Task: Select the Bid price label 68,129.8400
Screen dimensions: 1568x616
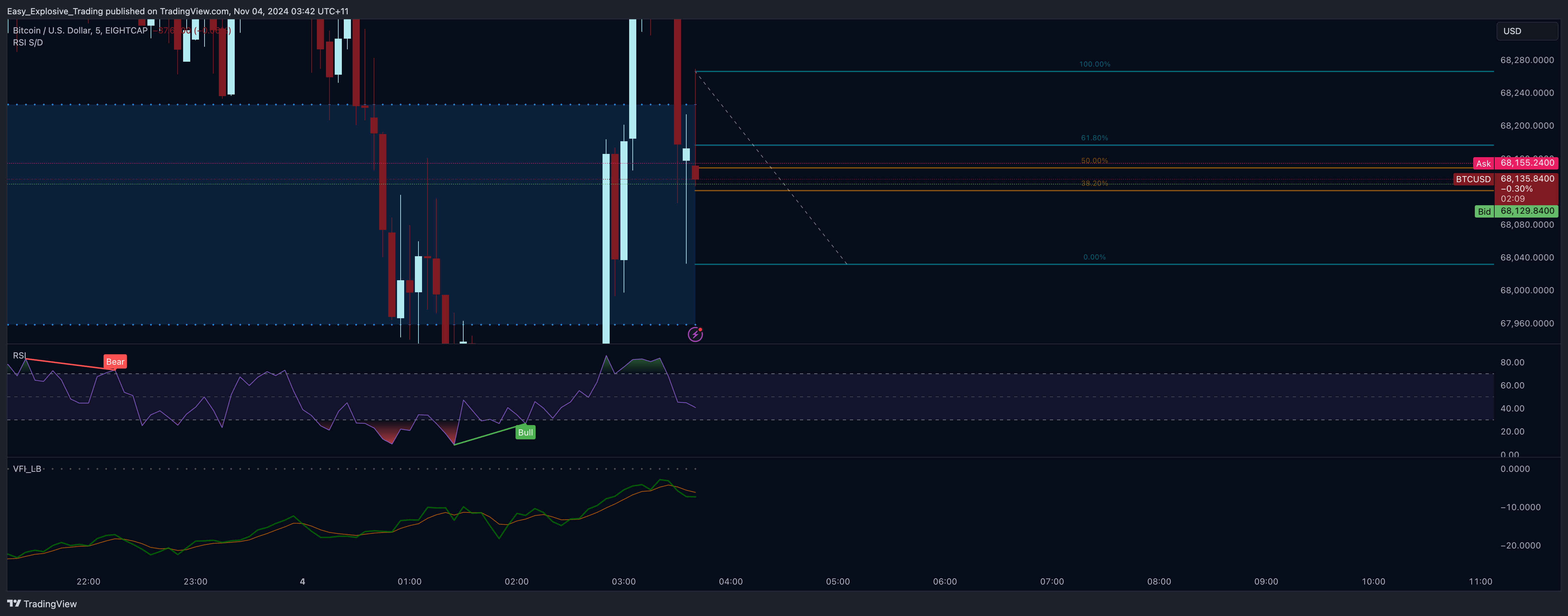Action: click(x=1527, y=211)
